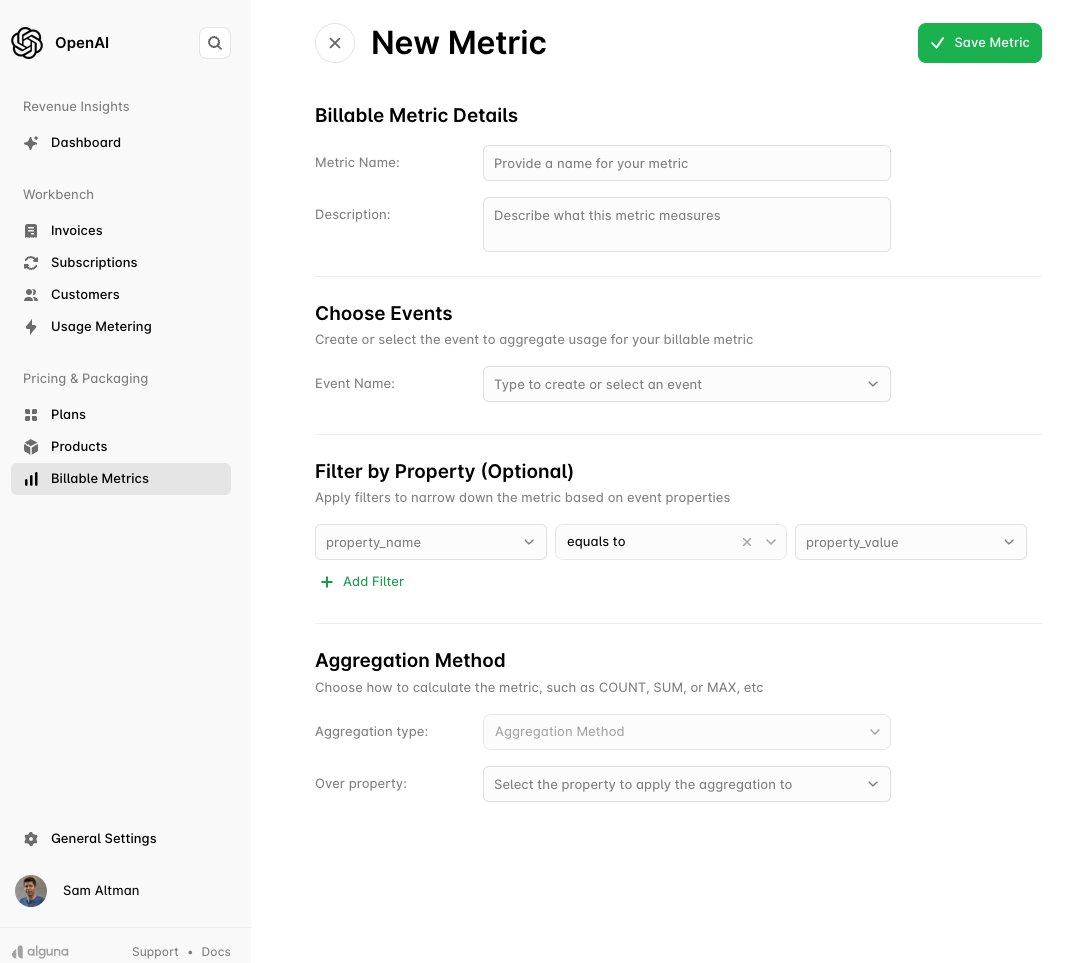1076x963 pixels.
Task: Expand the 'equals to' operator chevron
Action: click(771, 542)
